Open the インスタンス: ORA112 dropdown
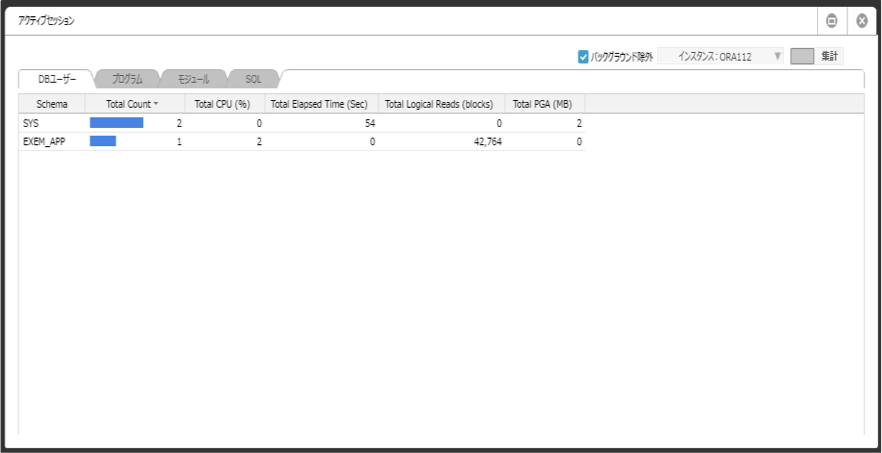 point(720,56)
